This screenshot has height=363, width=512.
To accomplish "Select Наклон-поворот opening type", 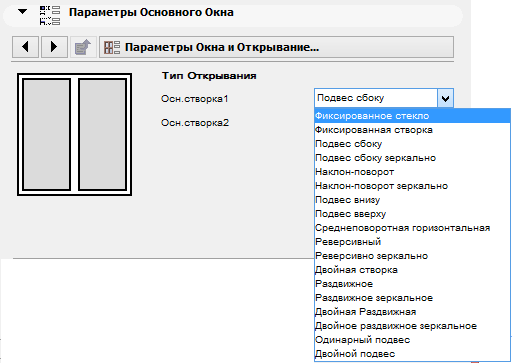I will click(412, 172).
